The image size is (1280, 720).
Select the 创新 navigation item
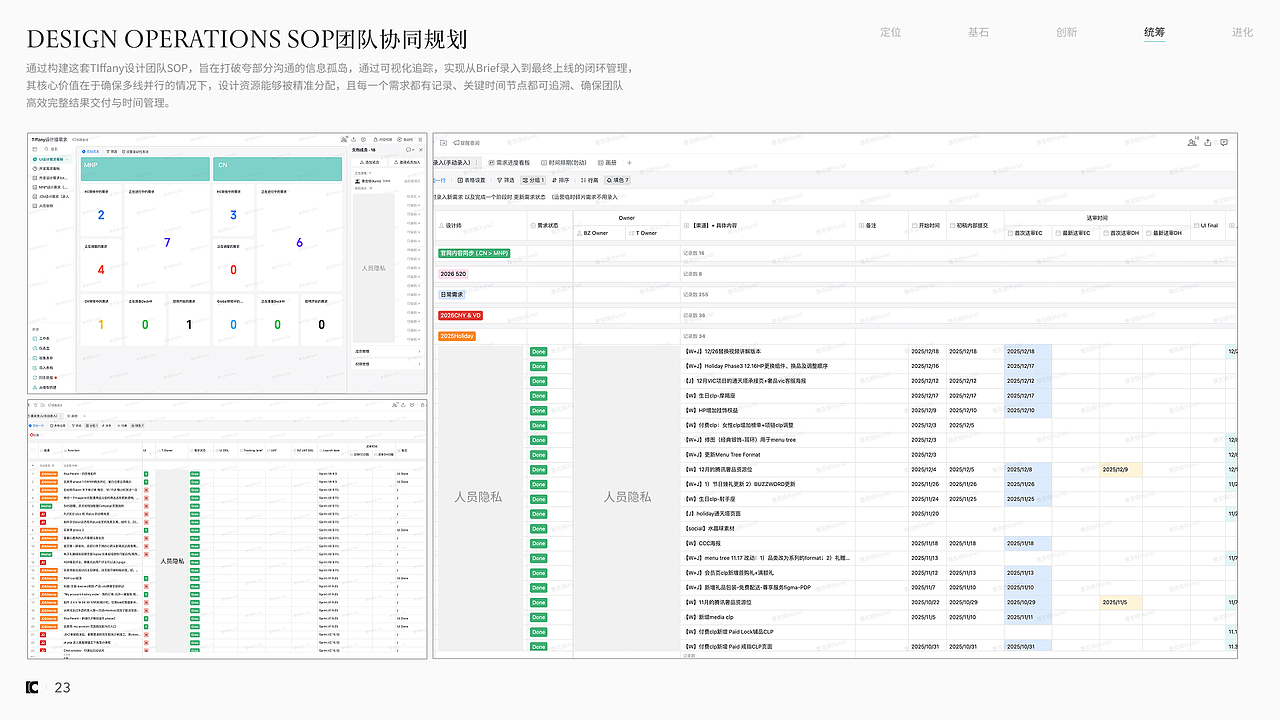[x=1066, y=32]
